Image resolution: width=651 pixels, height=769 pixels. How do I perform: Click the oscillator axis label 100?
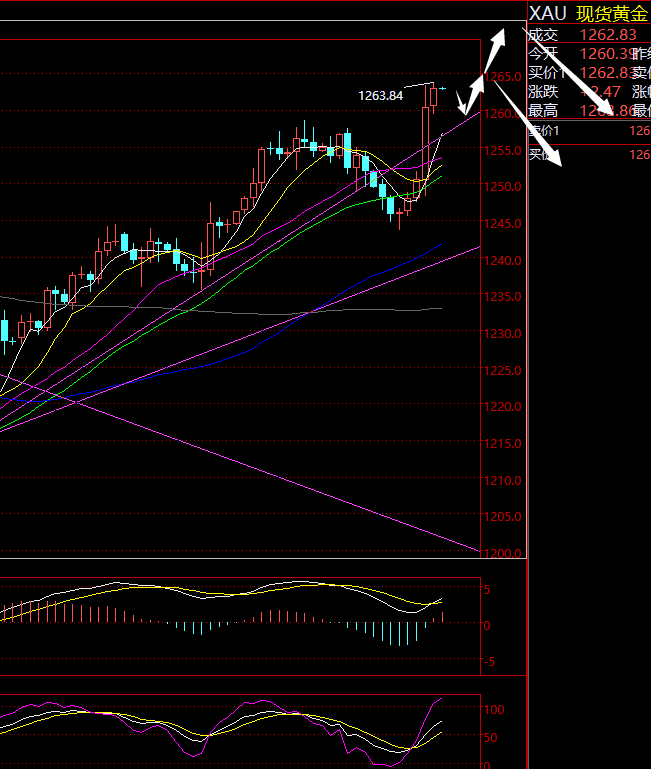click(494, 710)
